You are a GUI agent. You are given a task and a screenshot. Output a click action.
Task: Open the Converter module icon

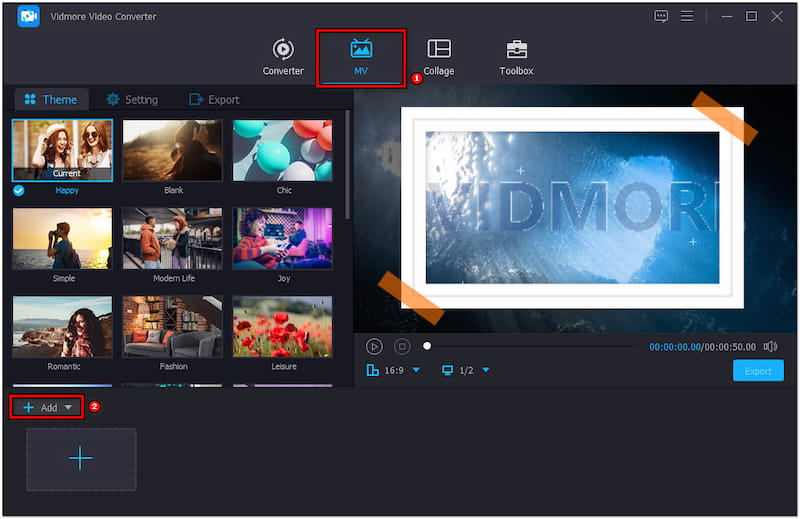[x=283, y=50]
